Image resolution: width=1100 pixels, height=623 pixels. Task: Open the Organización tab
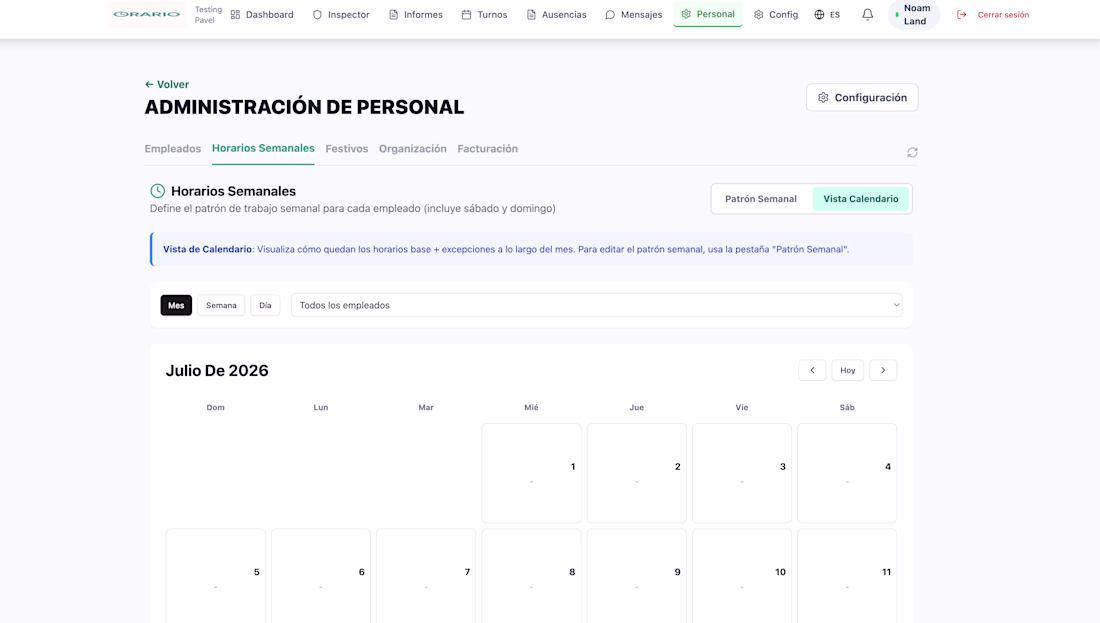[412, 149]
